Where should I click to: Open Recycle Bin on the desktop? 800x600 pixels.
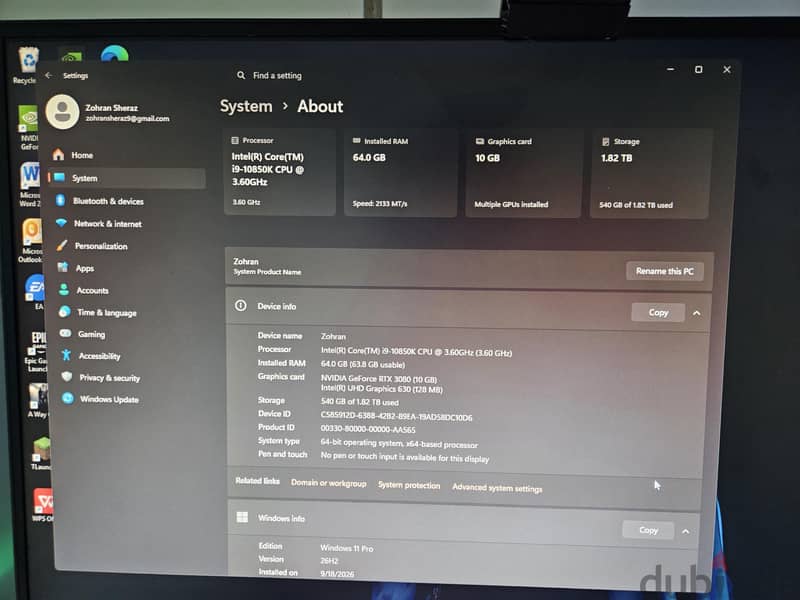point(27,65)
